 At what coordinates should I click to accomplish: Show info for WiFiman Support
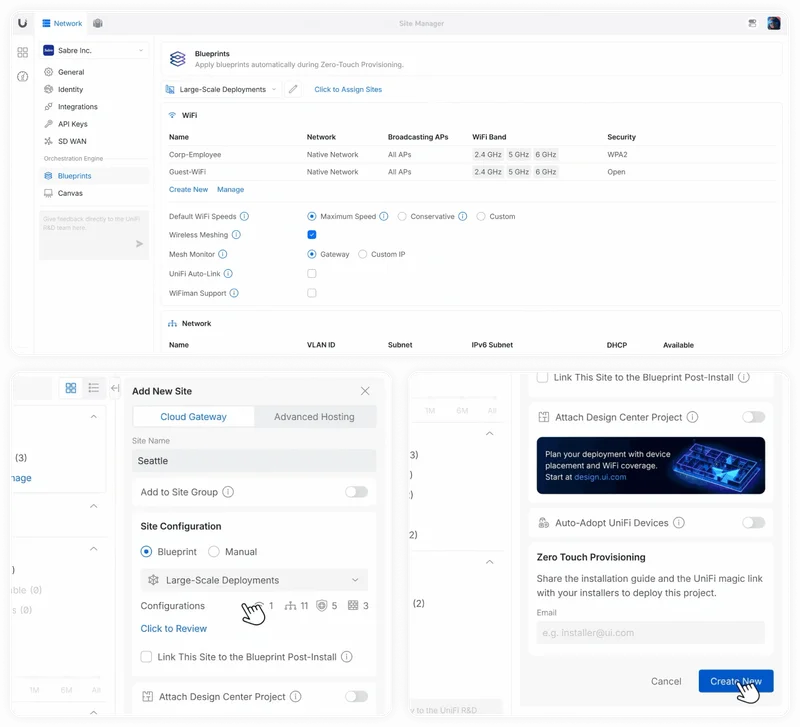pos(234,293)
